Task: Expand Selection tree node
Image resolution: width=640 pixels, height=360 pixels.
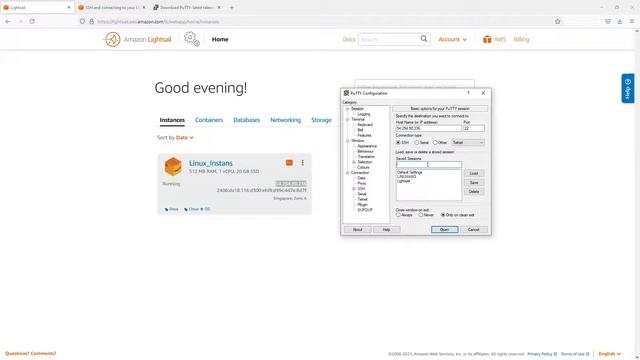Action: [354, 162]
